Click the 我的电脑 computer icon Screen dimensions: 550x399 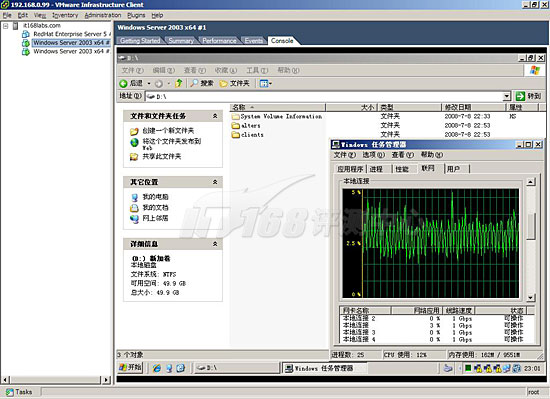(134, 197)
